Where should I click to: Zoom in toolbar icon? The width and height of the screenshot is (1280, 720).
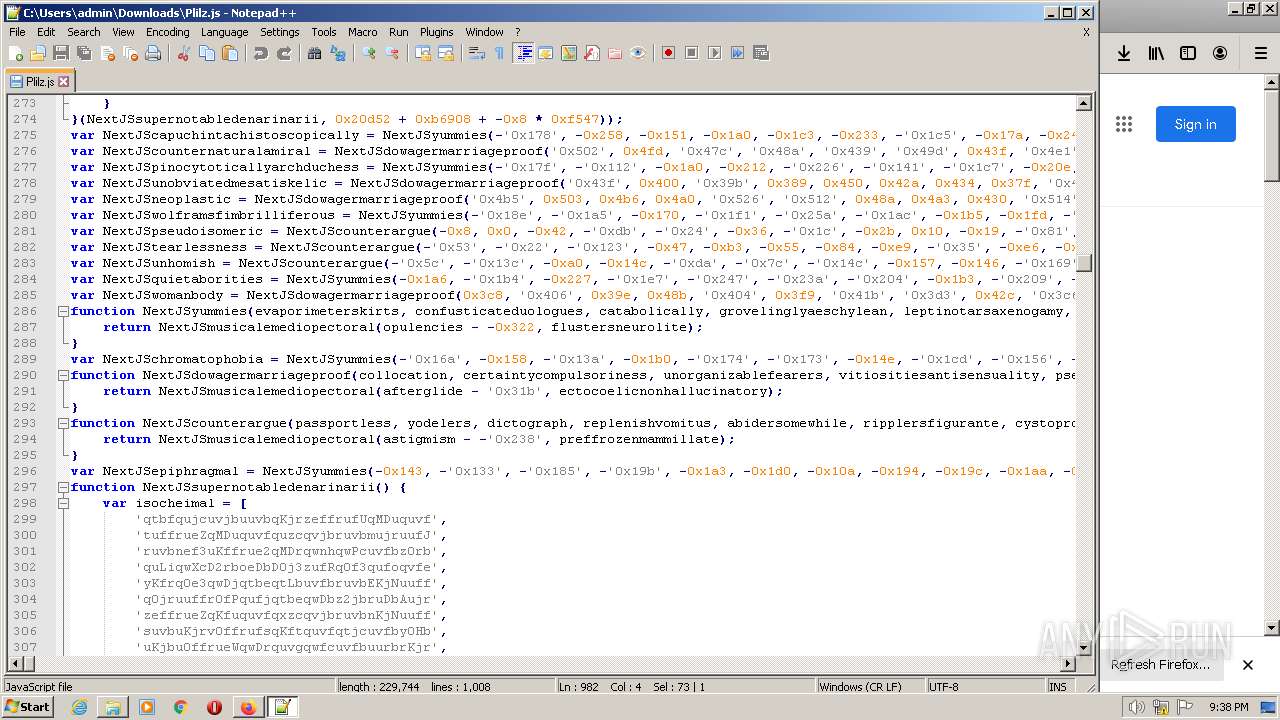pyautogui.click(x=368, y=53)
